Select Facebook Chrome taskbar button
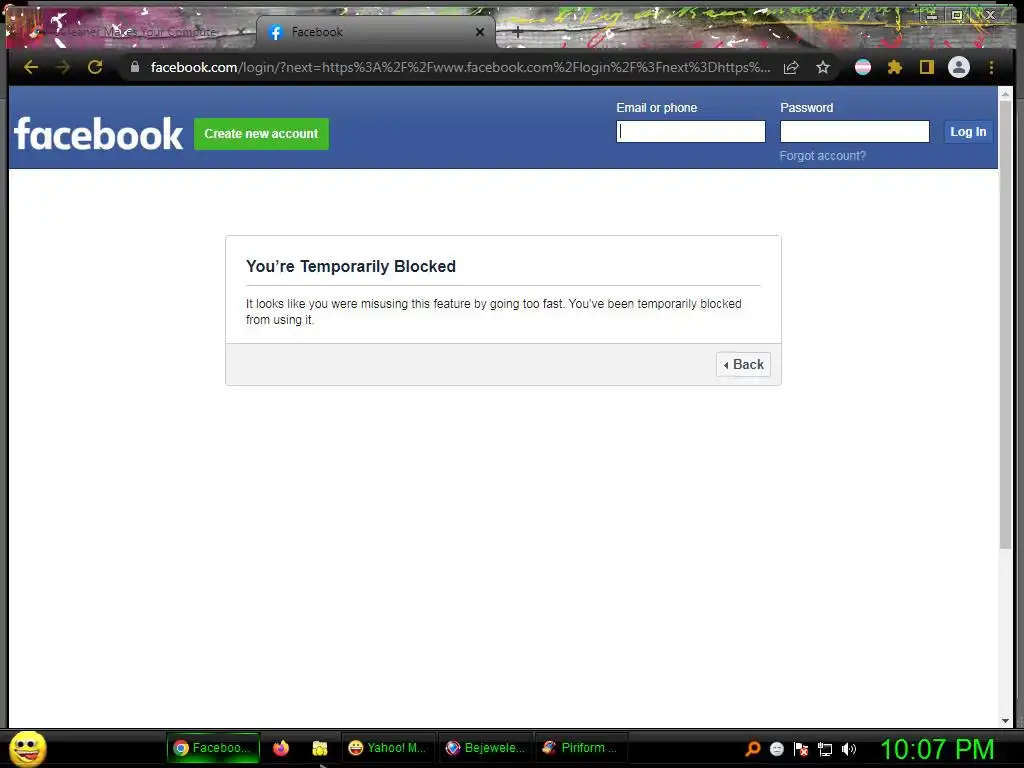The image size is (1024, 768). [x=214, y=748]
